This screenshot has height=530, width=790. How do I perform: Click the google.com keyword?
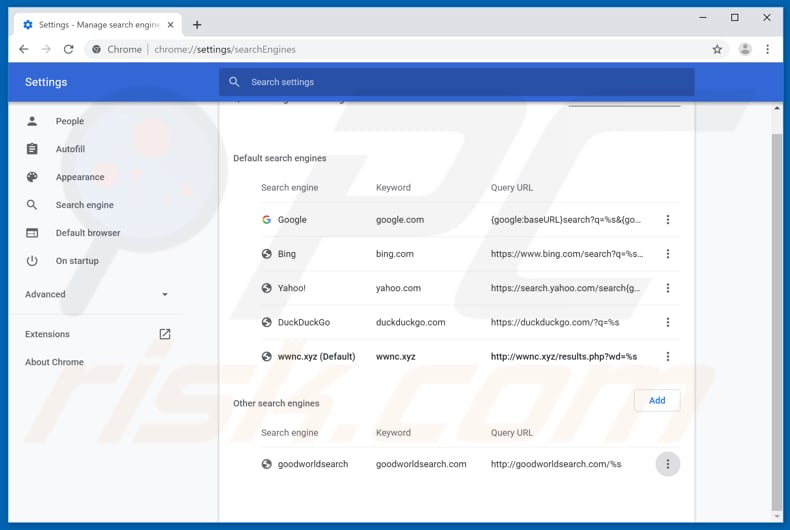(400, 220)
